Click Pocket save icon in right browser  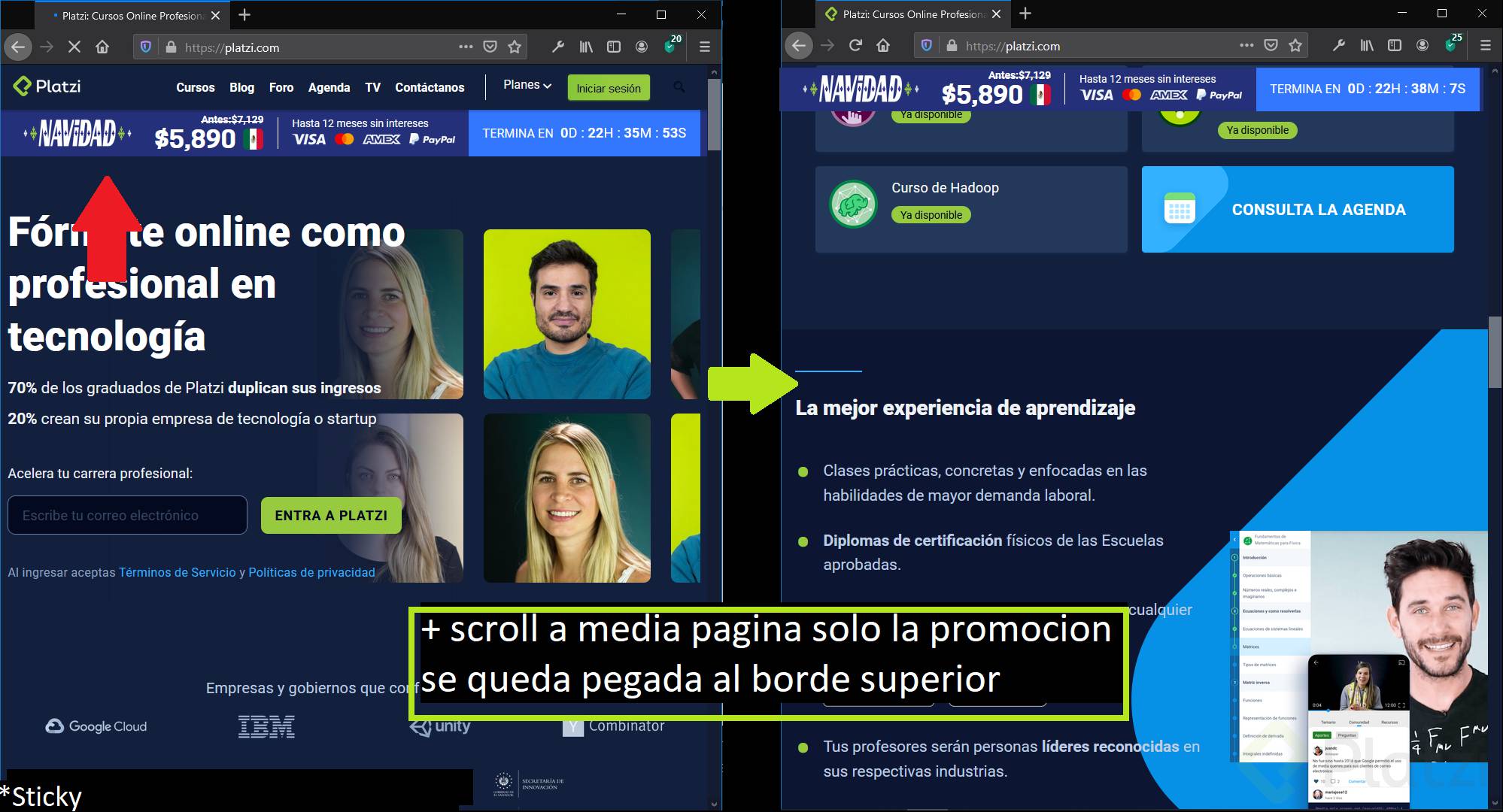[x=1271, y=45]
